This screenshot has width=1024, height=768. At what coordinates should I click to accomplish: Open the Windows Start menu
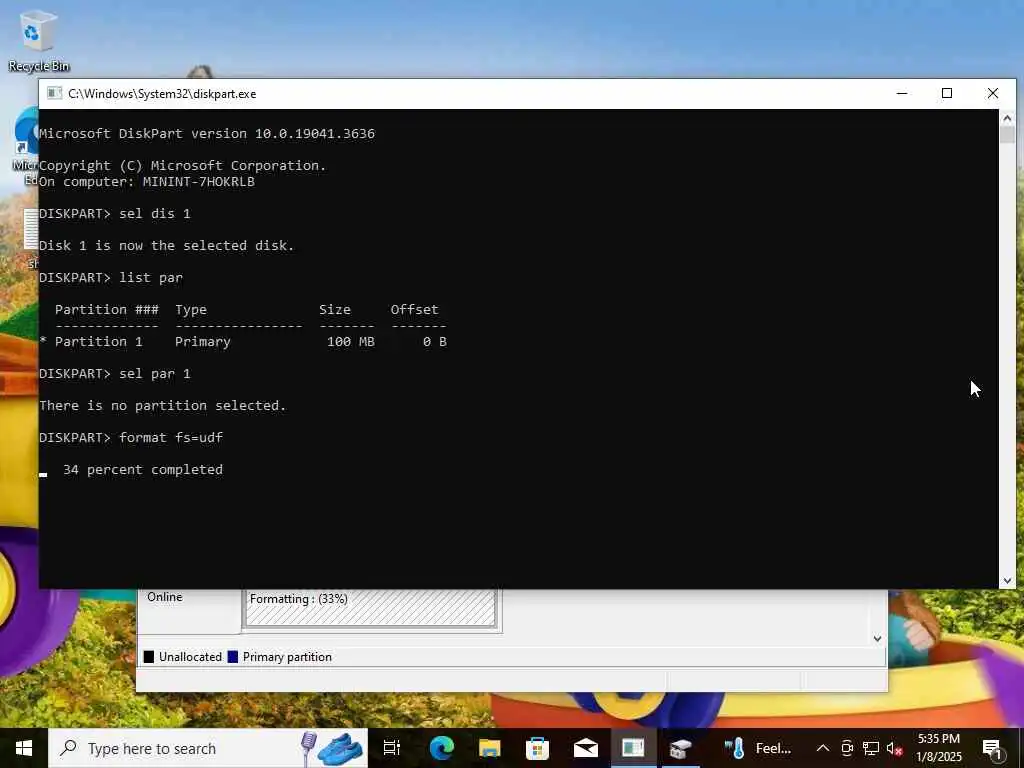[24, 748]
